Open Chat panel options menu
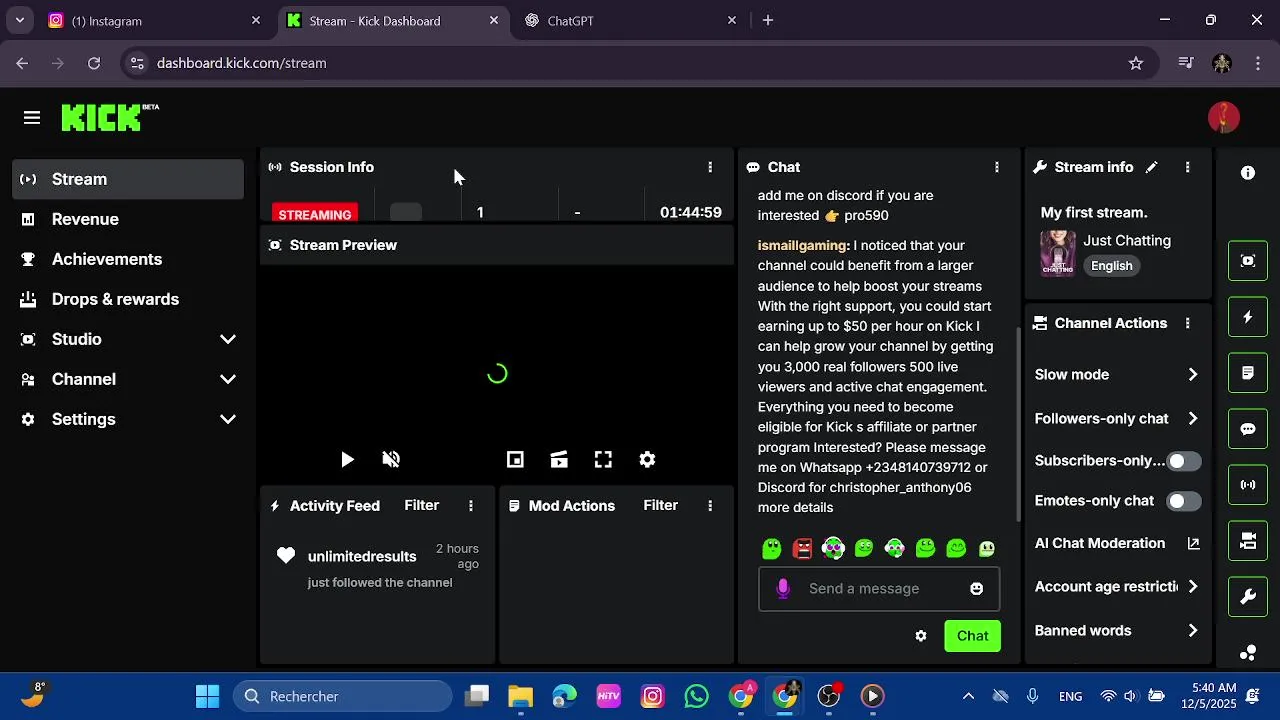The height and width of the screenshot is (720, 1280). pos(996,167)
